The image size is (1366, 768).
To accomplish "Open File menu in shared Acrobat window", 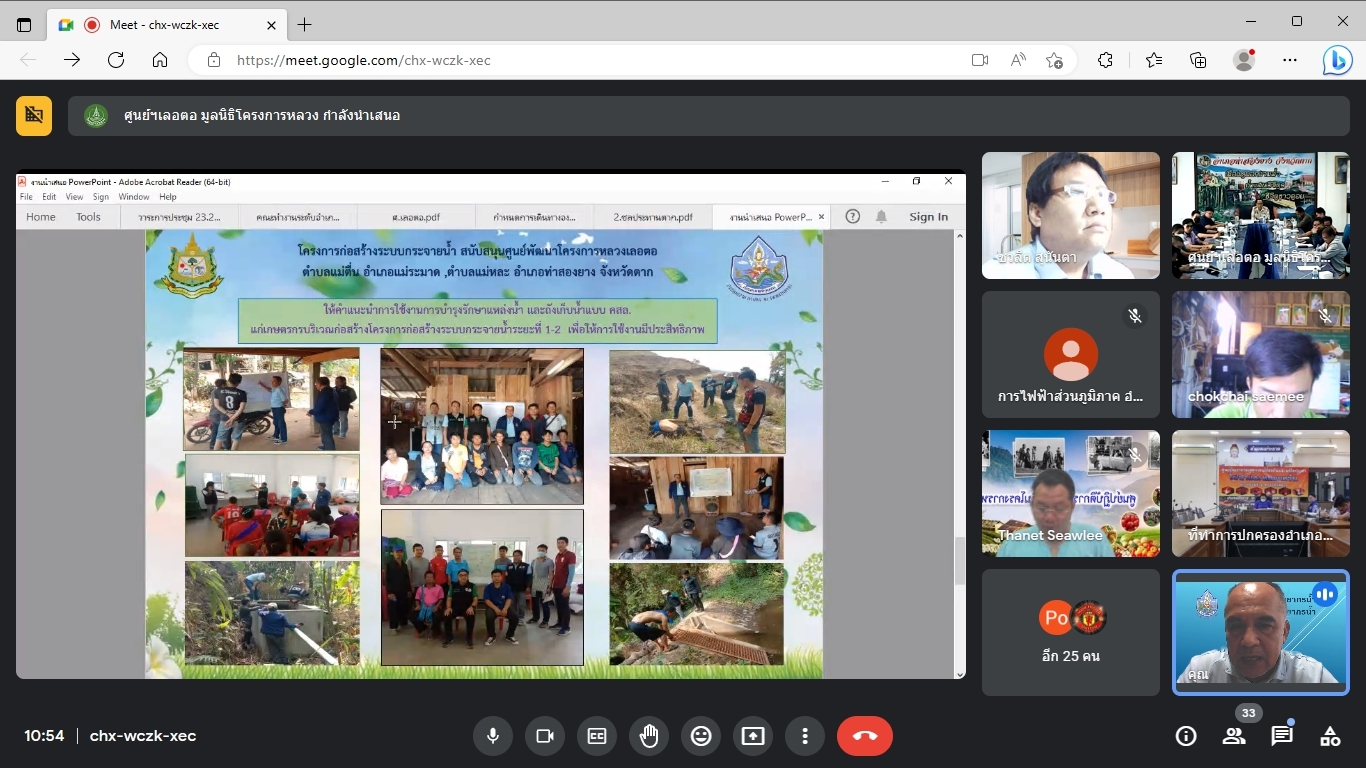I will [27, 197].
